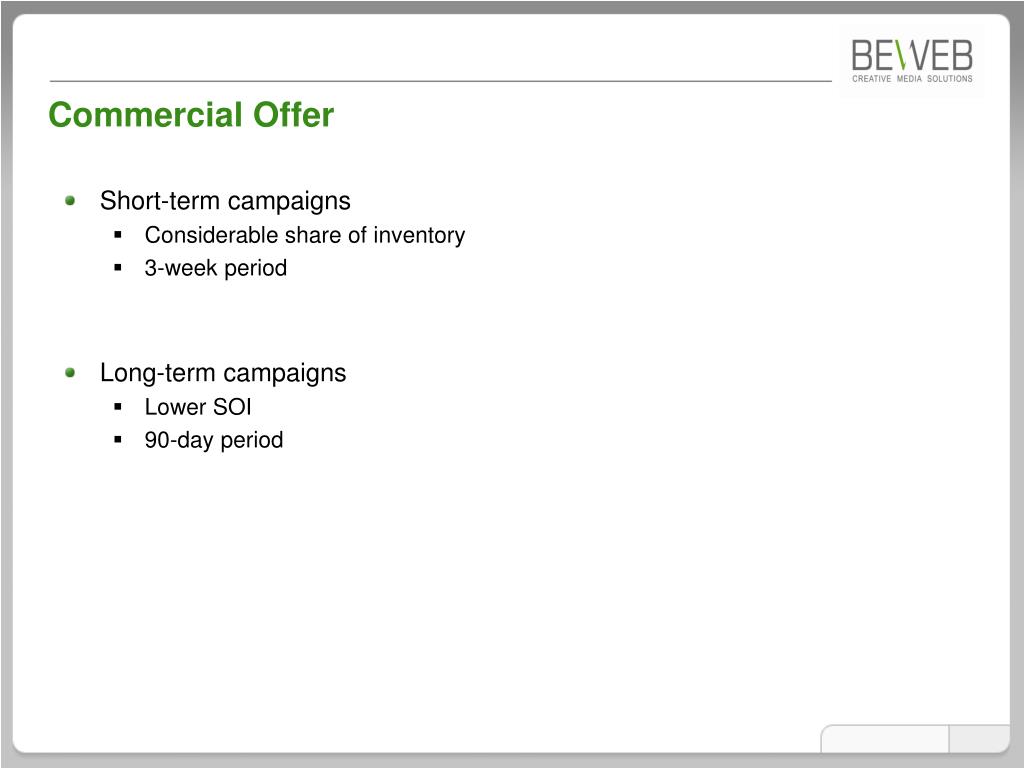Click the BEWEB logo

(912, 61)
